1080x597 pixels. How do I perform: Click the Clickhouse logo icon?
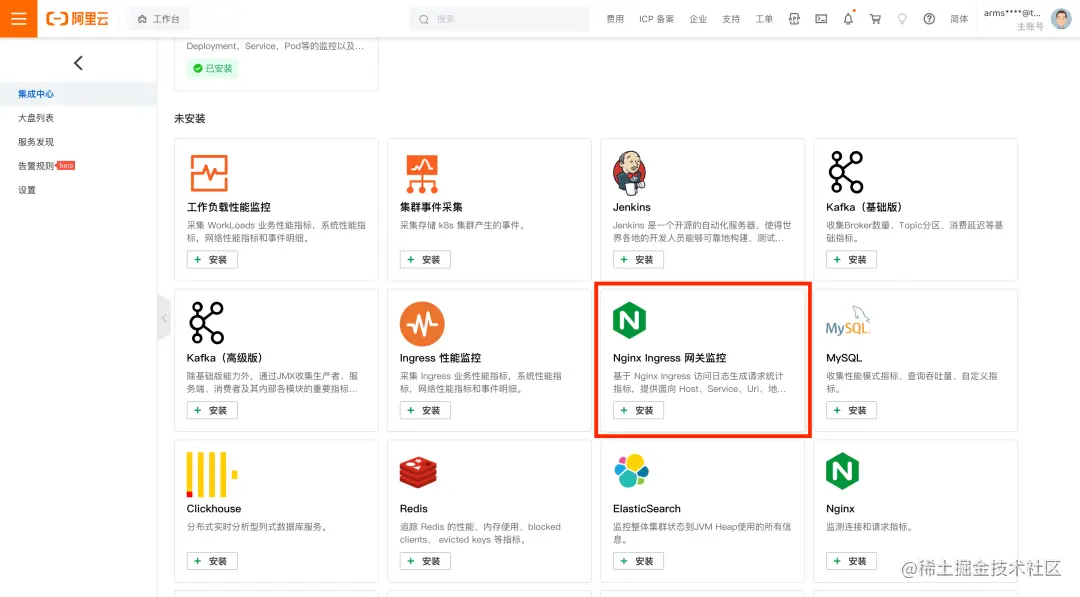coord(212,474)
